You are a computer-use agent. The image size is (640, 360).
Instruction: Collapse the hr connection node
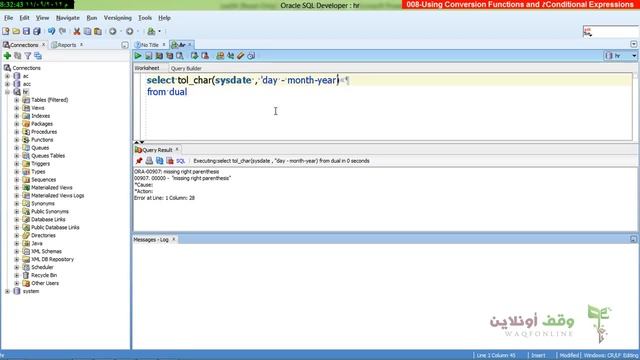click(x=7, y=92)
